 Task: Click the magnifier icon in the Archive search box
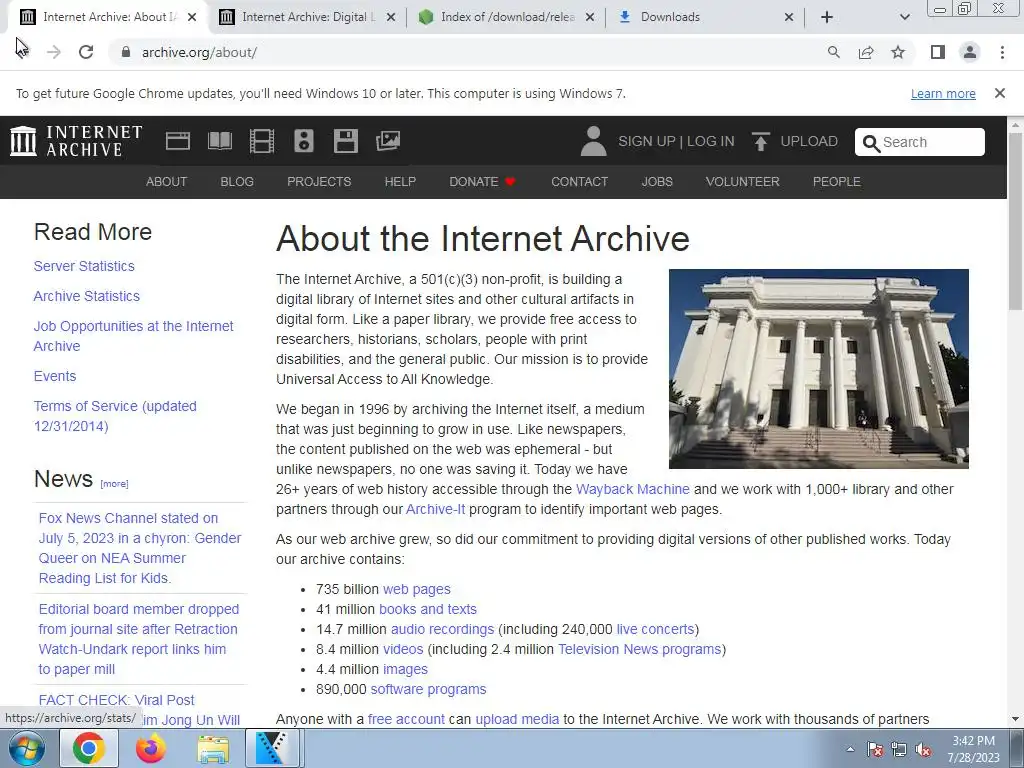coord(871,143)
